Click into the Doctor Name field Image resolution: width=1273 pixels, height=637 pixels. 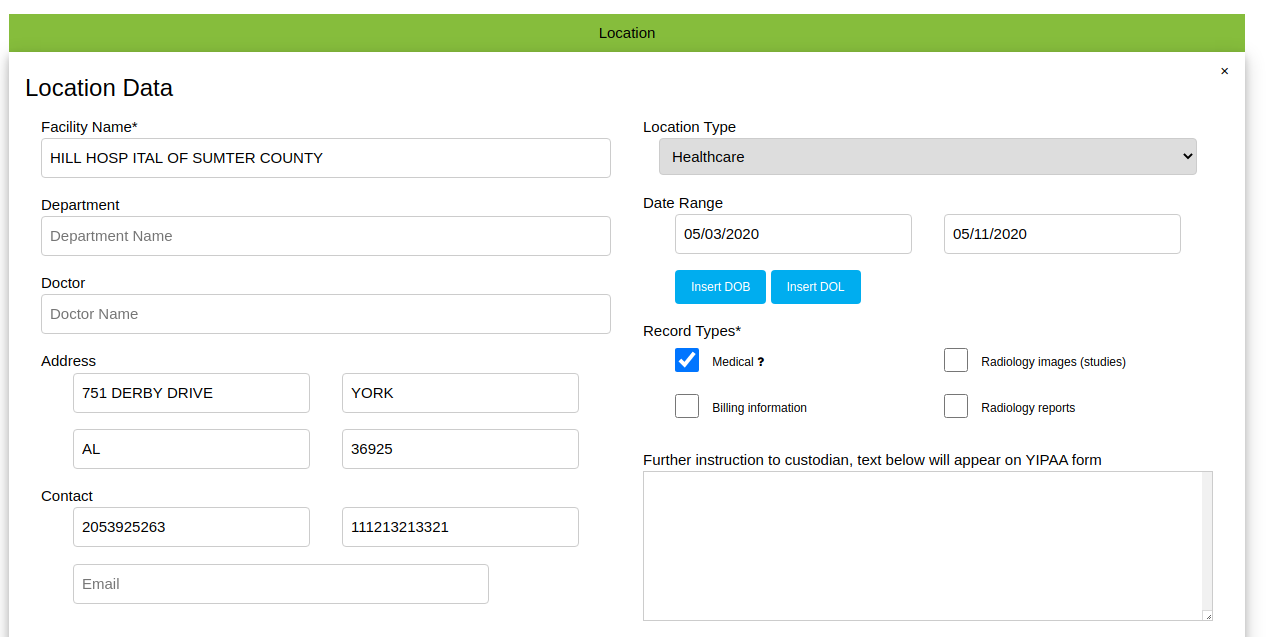325,314
